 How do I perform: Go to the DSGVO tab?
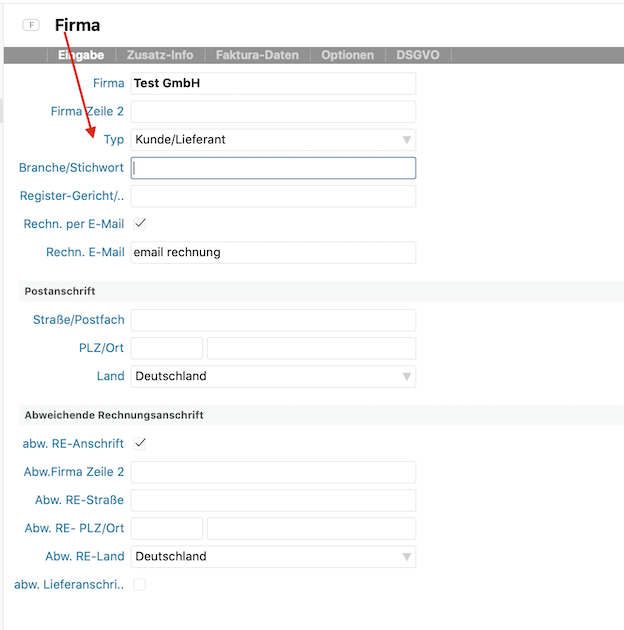(x=417, y=55)
